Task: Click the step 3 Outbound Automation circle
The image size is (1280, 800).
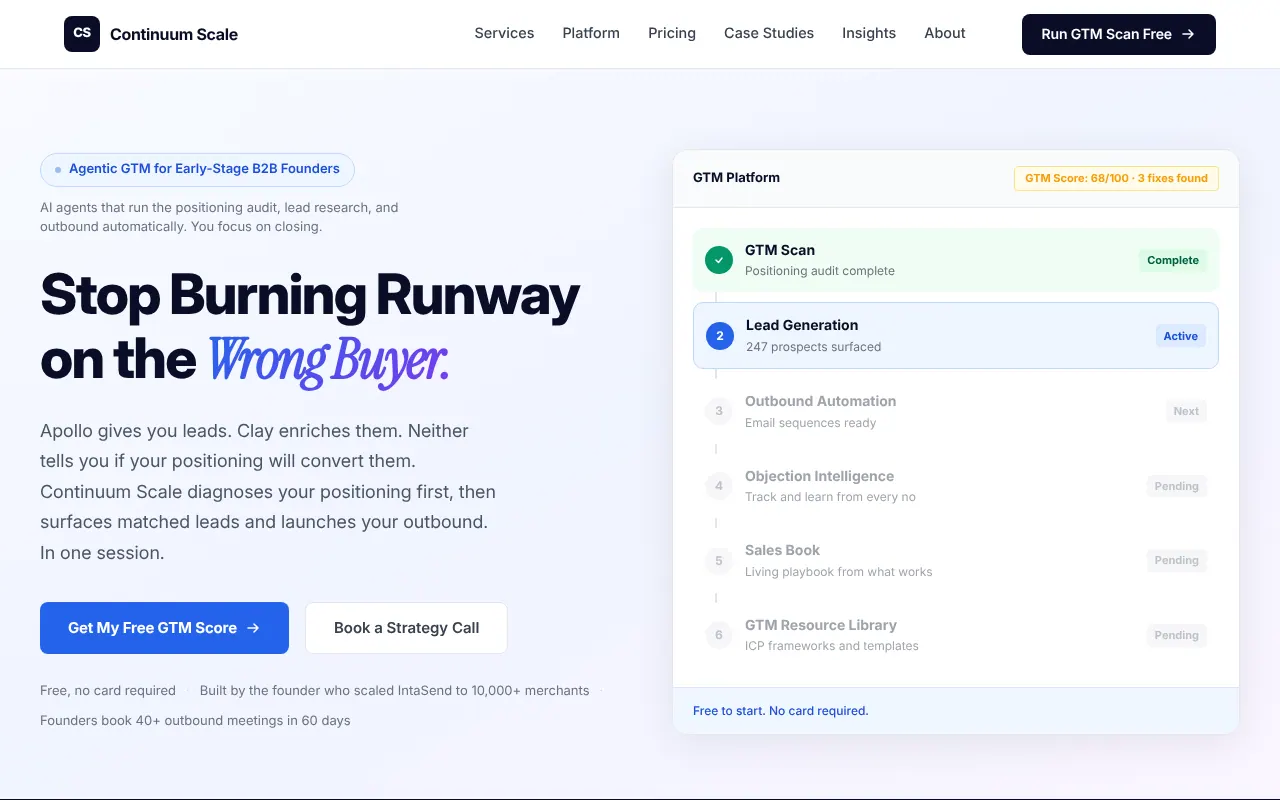Action: pyautogui.click(x=719, y=411)
